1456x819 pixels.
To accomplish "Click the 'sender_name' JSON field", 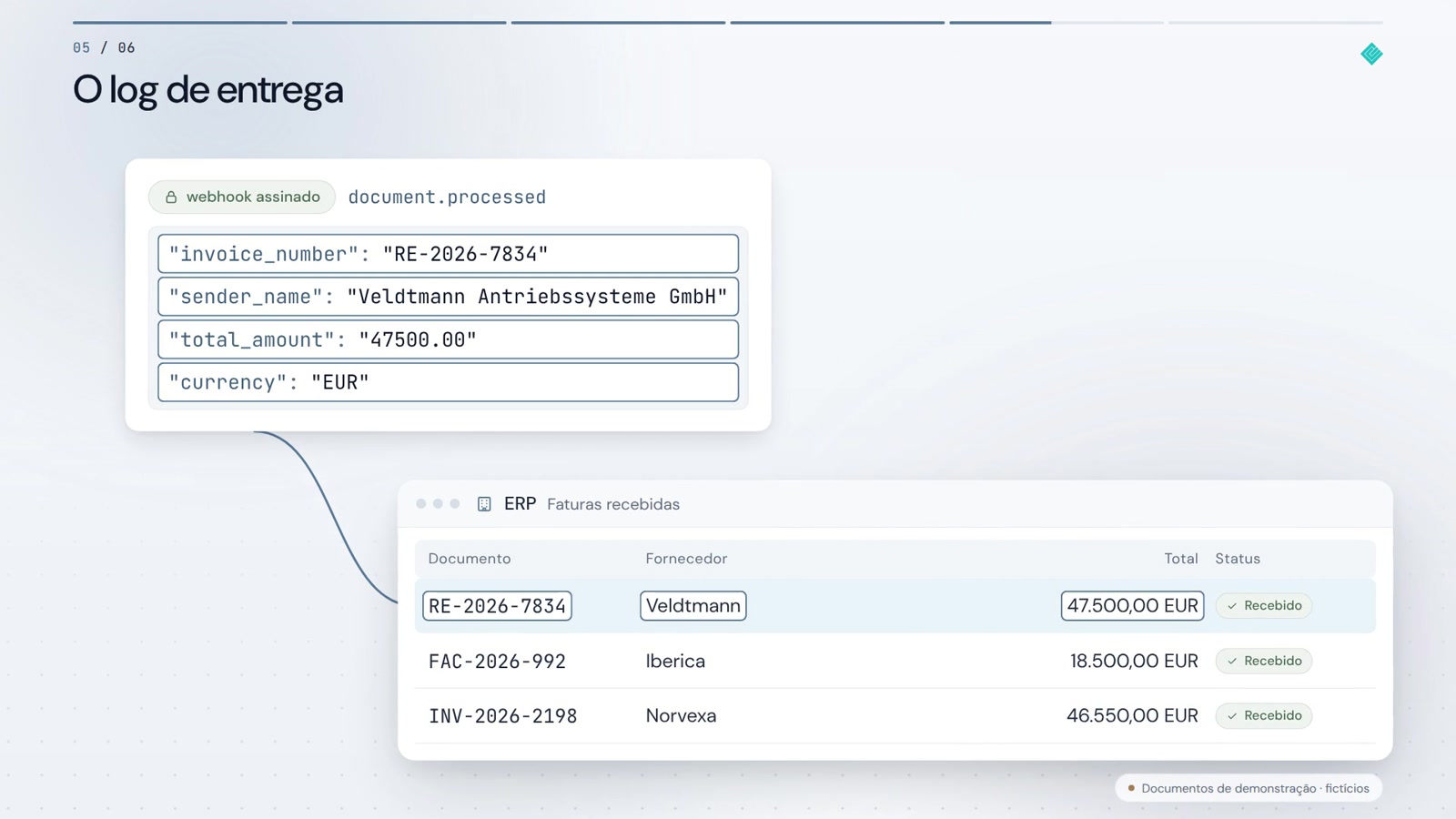I will point(448,297).
